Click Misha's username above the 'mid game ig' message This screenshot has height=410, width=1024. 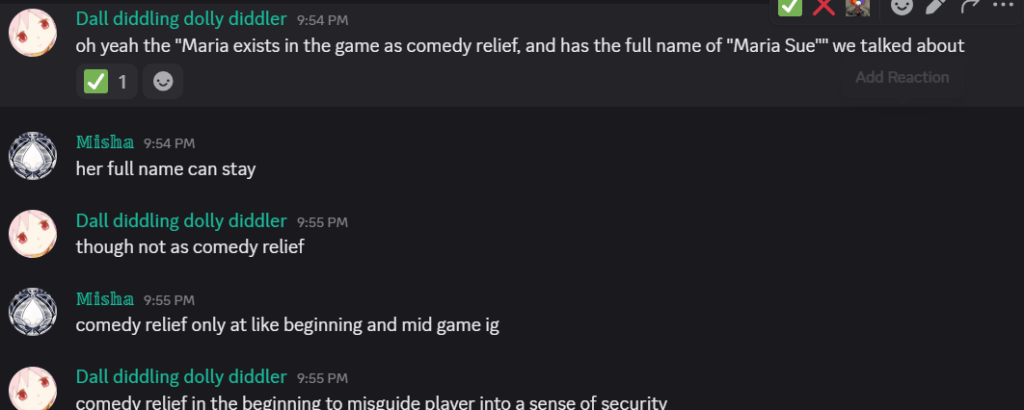(x=105, y=299)
